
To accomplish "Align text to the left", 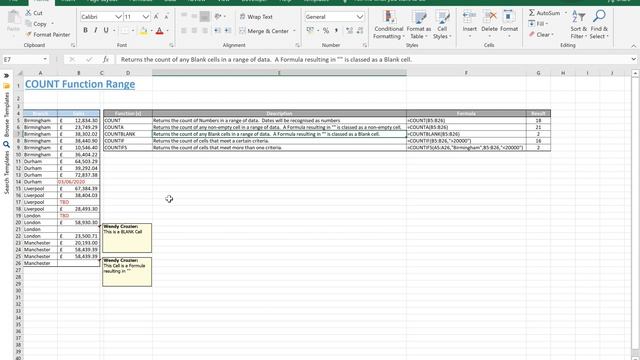I will tap(184, 31).
